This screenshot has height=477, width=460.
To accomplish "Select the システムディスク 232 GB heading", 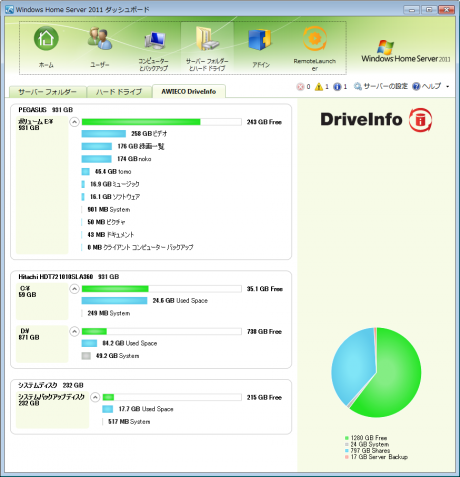I will tap(51, 385).
